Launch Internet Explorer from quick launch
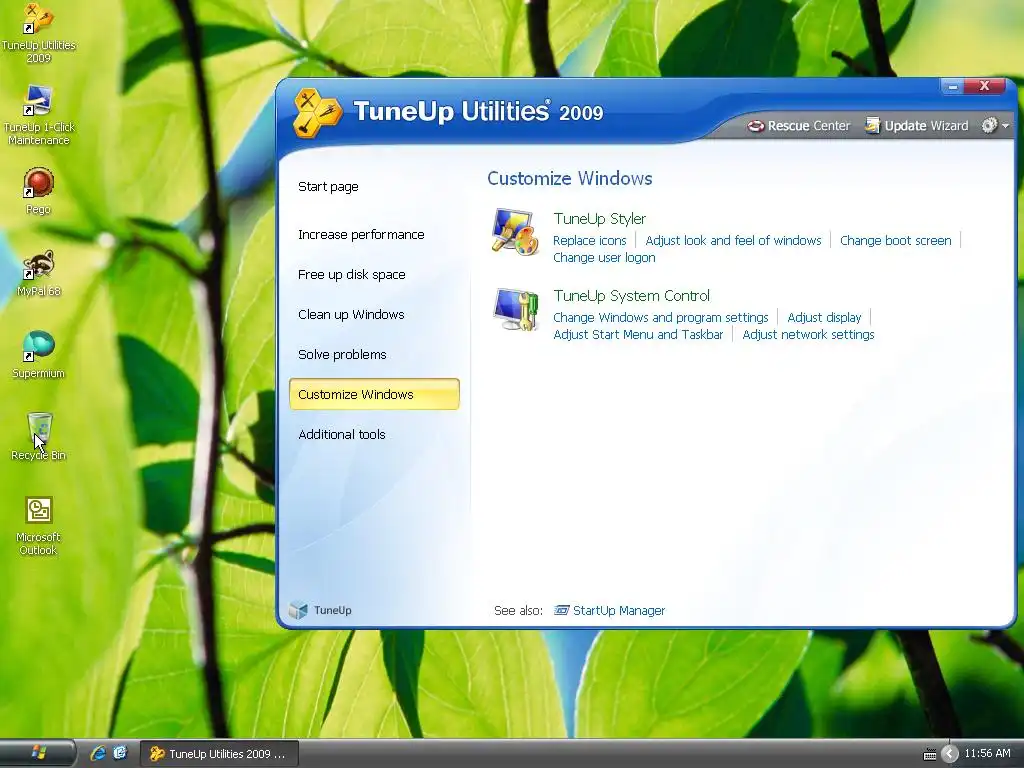 (x=98, y=753)
